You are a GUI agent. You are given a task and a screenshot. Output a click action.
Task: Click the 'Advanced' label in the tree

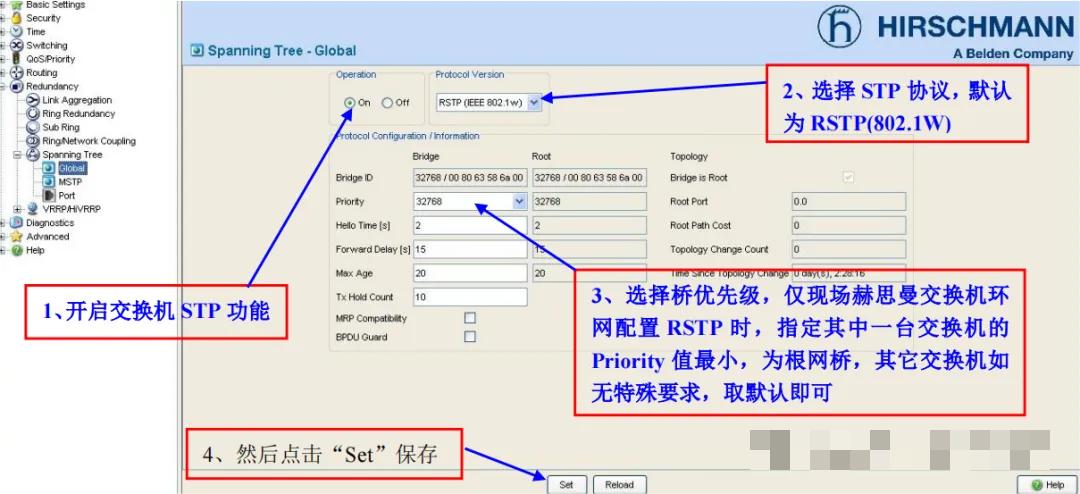point(48,236)
